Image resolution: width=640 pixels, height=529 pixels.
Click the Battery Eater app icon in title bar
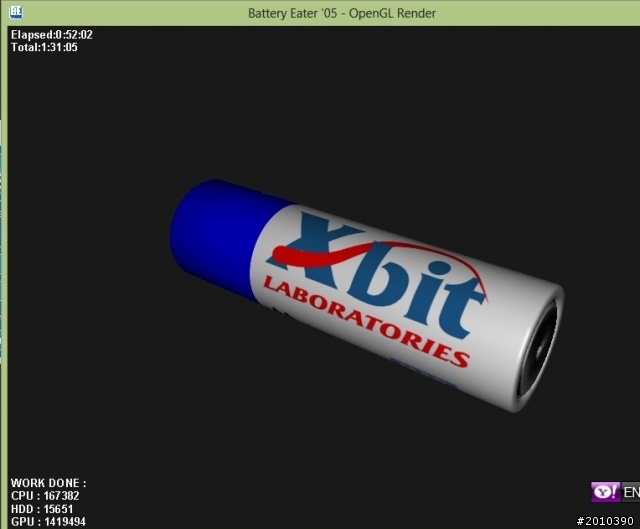(16, 12)
